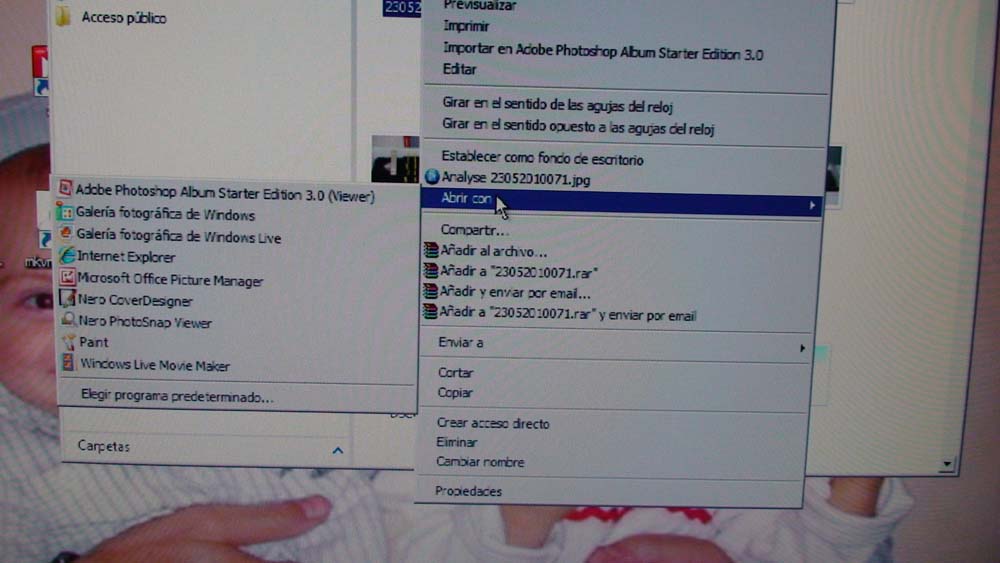Click the image thumbnail left of context menu
Screen dimensions: 1000x563
pyautogui.click(x=395, y=158)
